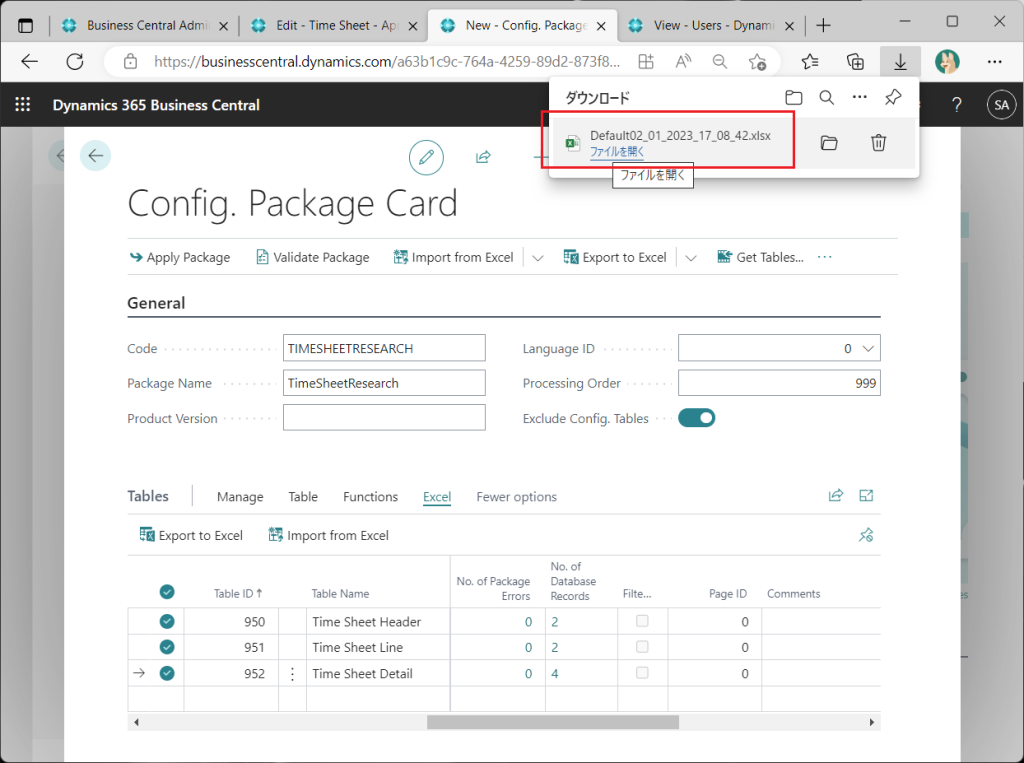Image resolution: width=1024 pixels, height=763 pixels.
Task: Open the browser apps grid icon in address bar
Action: pyautogui.click(x=646, y=62)
